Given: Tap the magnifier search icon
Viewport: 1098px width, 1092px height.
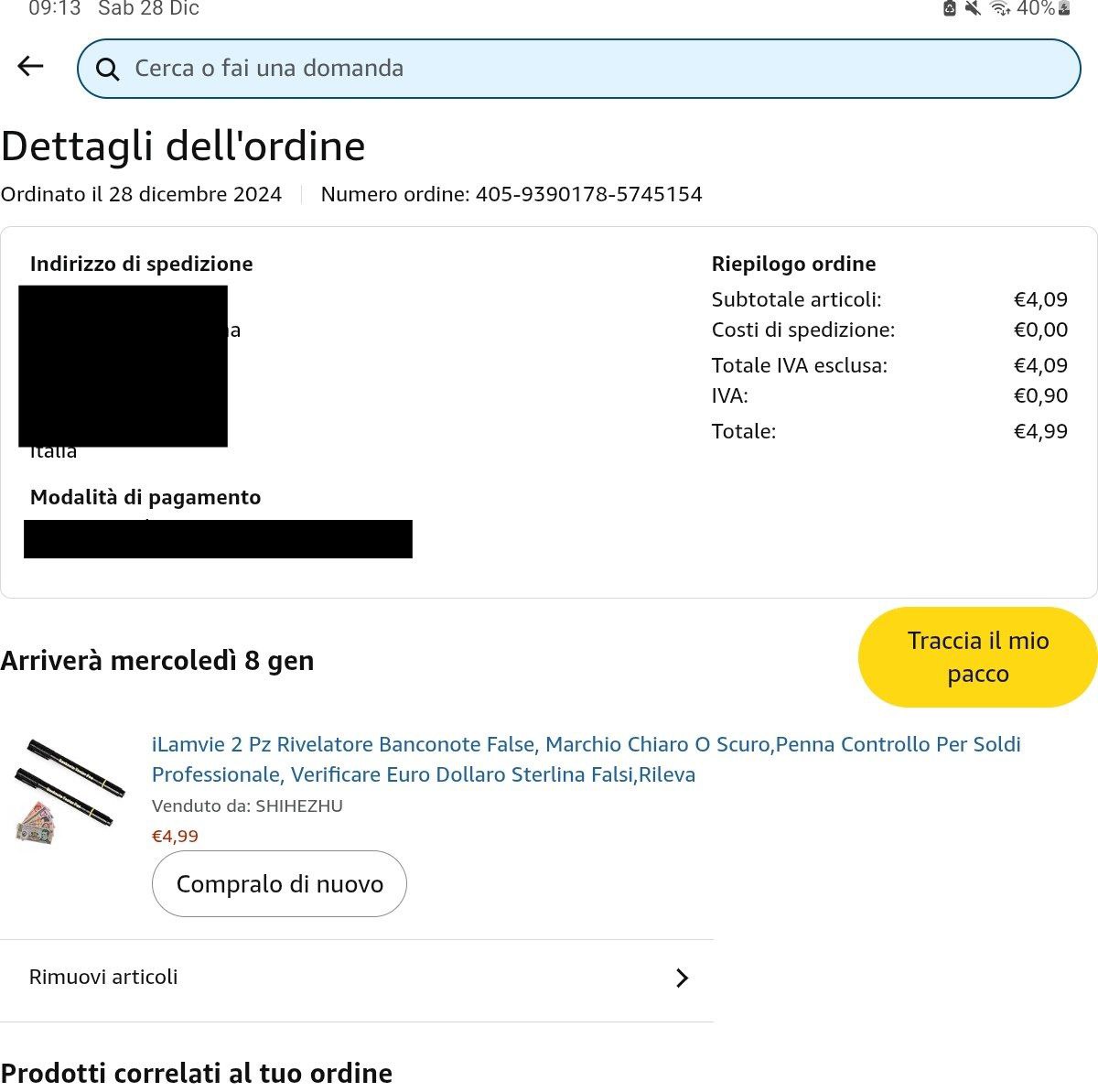Looking at the screenshot, I should click(107, 70).
